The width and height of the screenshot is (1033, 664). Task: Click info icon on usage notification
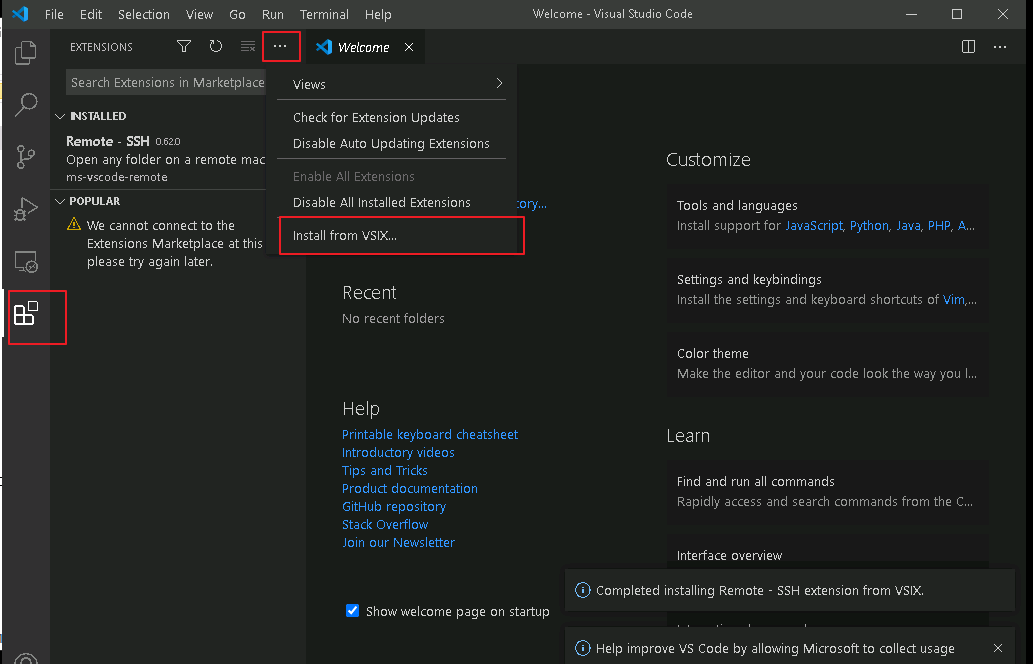pyautogui.click(x=582, y=648)
